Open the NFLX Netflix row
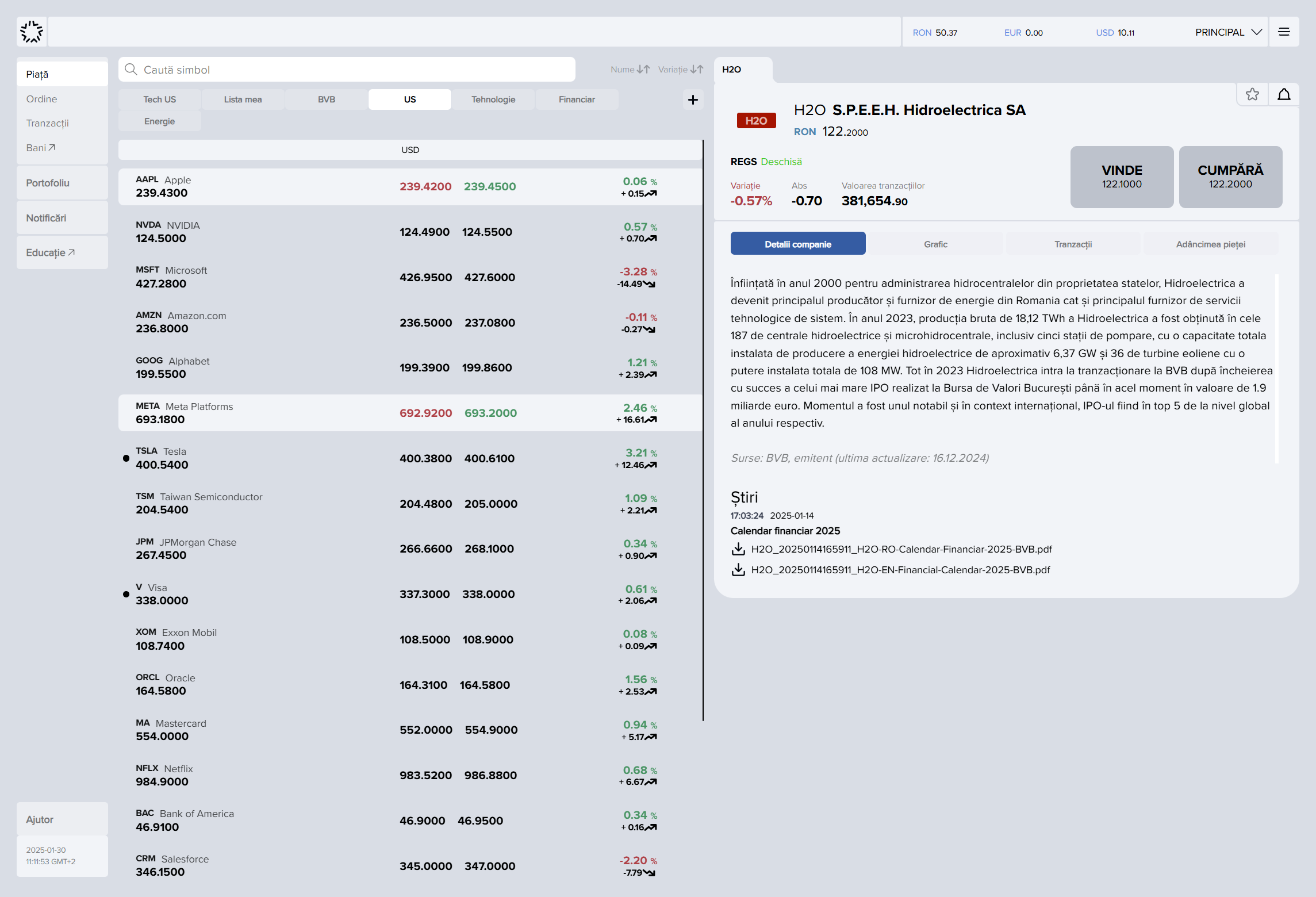1316x897 pixels. (x=410, y=775)
